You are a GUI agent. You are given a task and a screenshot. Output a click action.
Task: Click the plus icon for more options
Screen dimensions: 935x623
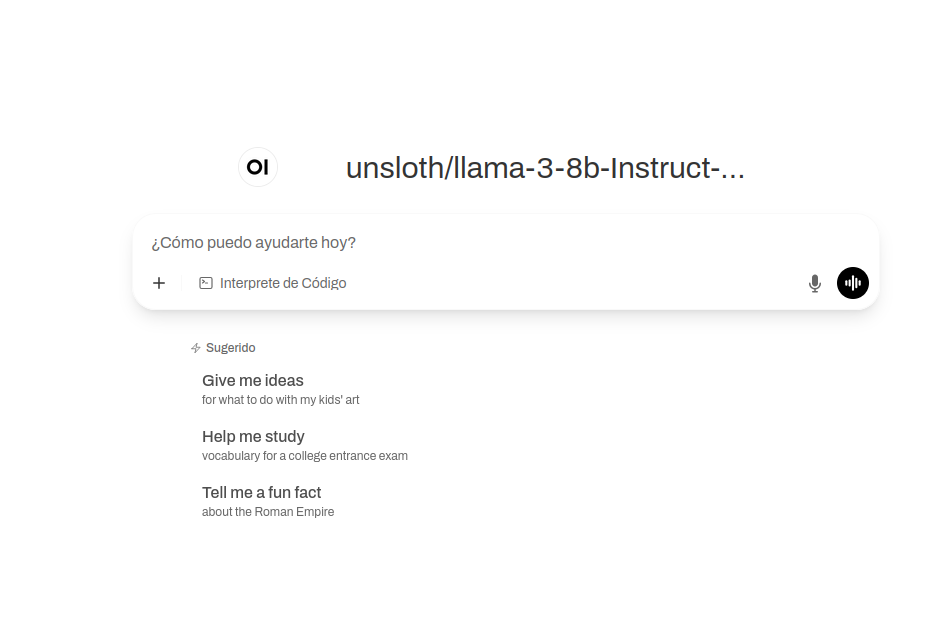click(159, 283)
